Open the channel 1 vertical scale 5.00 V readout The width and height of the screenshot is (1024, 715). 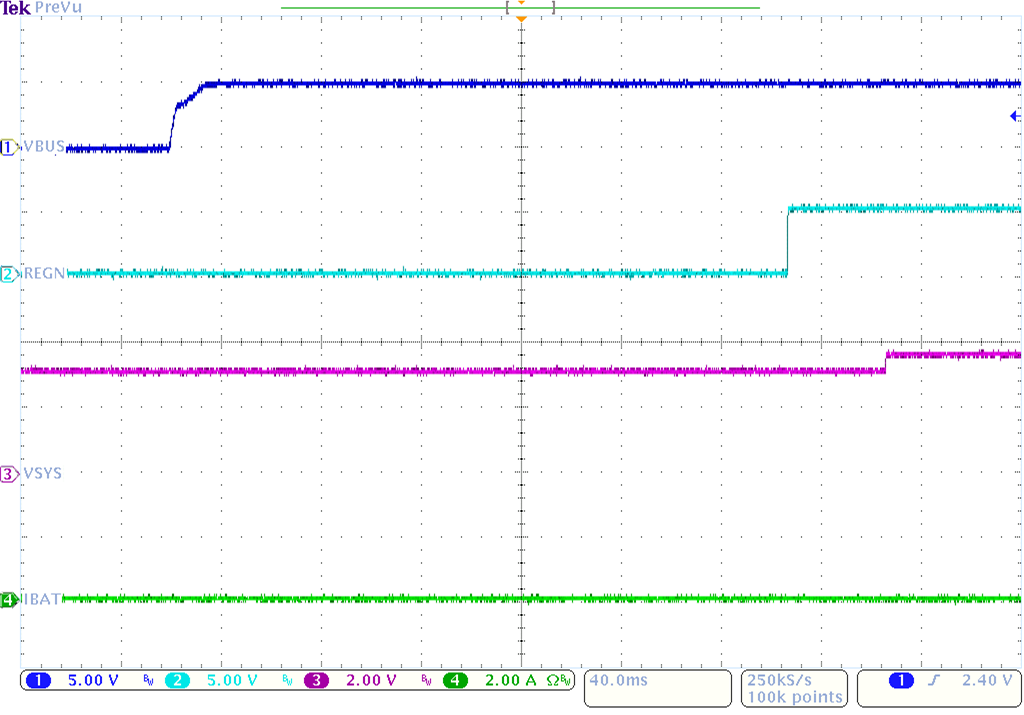92,680
